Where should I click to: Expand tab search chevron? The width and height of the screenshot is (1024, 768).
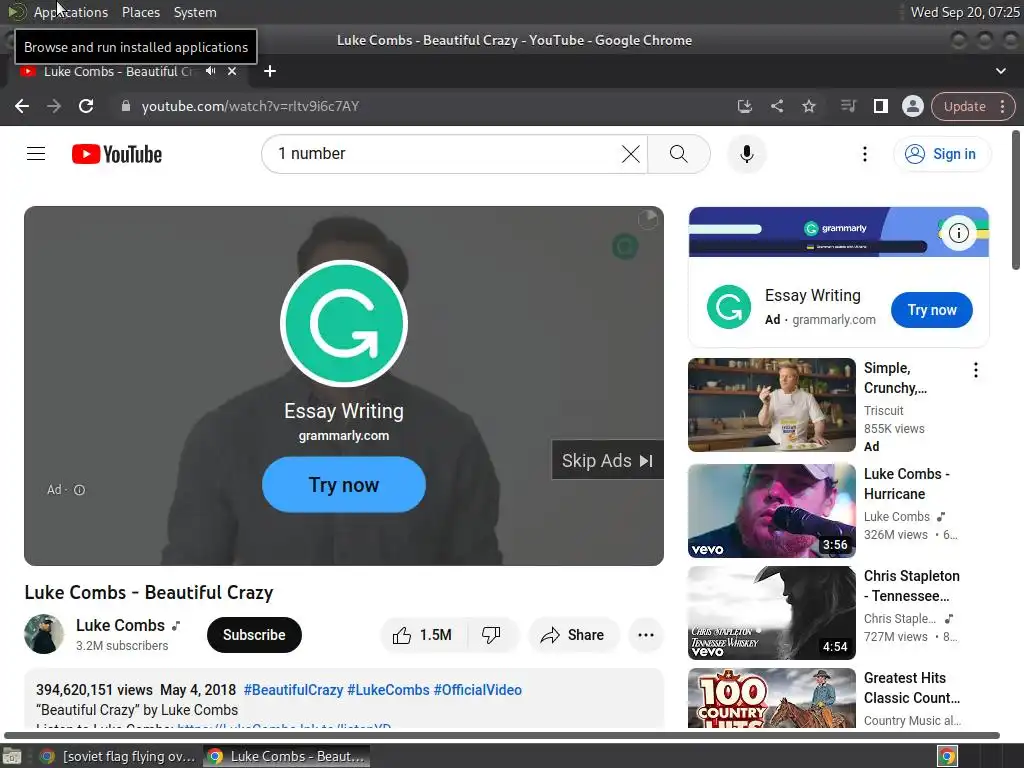coord(1000,71)
